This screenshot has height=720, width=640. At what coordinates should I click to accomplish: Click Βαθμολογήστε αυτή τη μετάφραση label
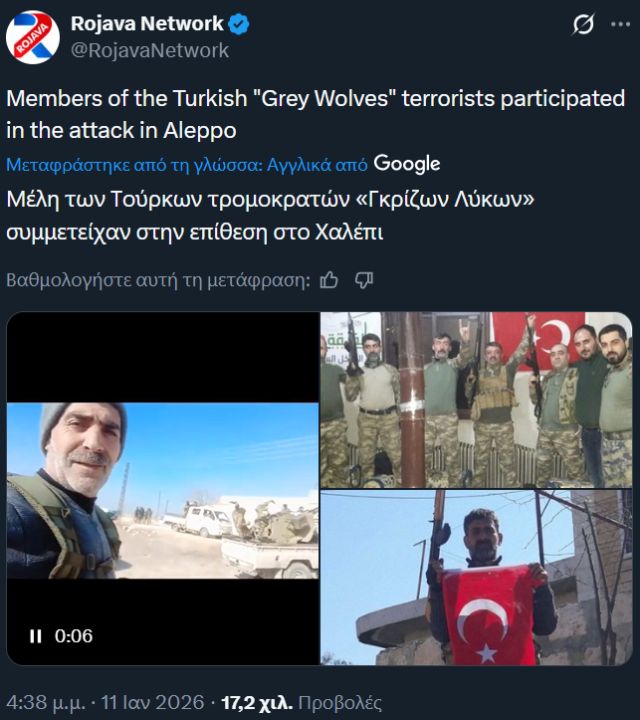(158, 280)
